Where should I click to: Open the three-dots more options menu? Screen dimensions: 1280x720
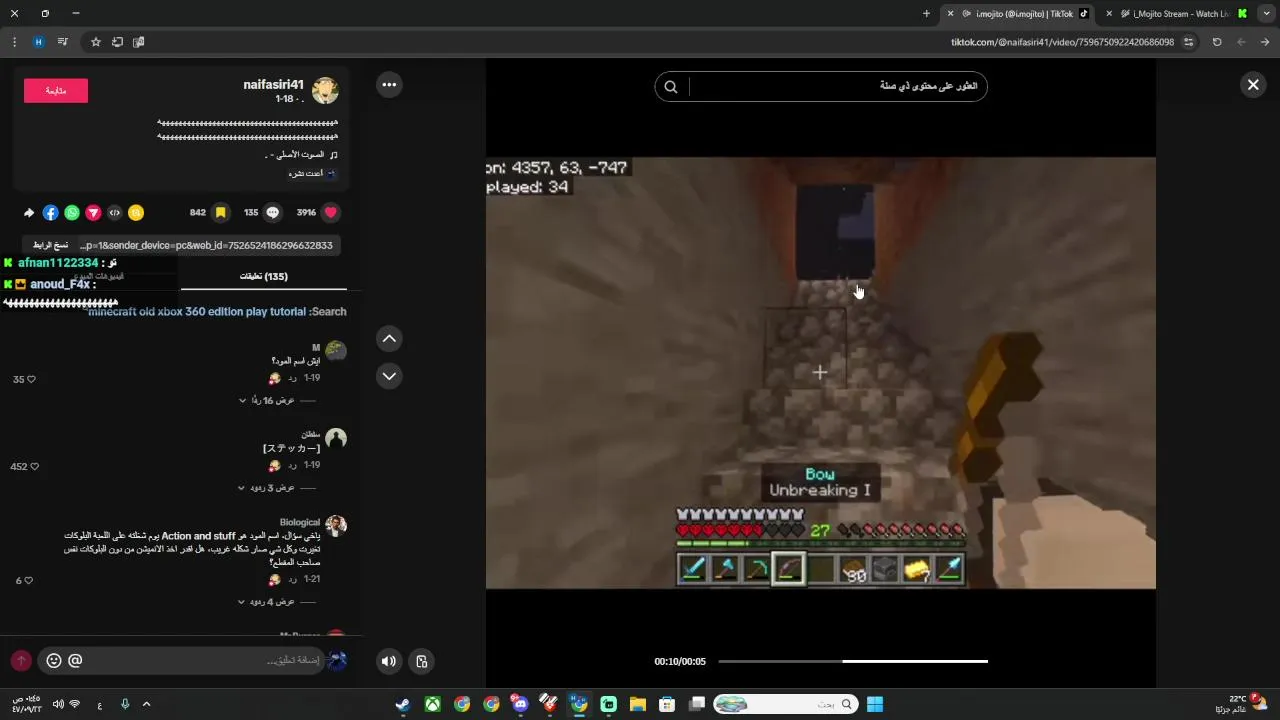point(389,85)
